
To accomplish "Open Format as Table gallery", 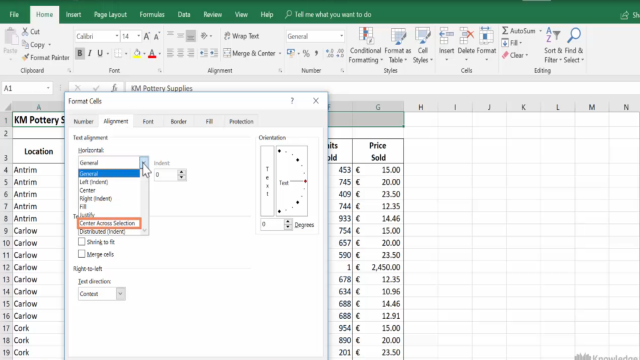I will click(x=398, y=45).
